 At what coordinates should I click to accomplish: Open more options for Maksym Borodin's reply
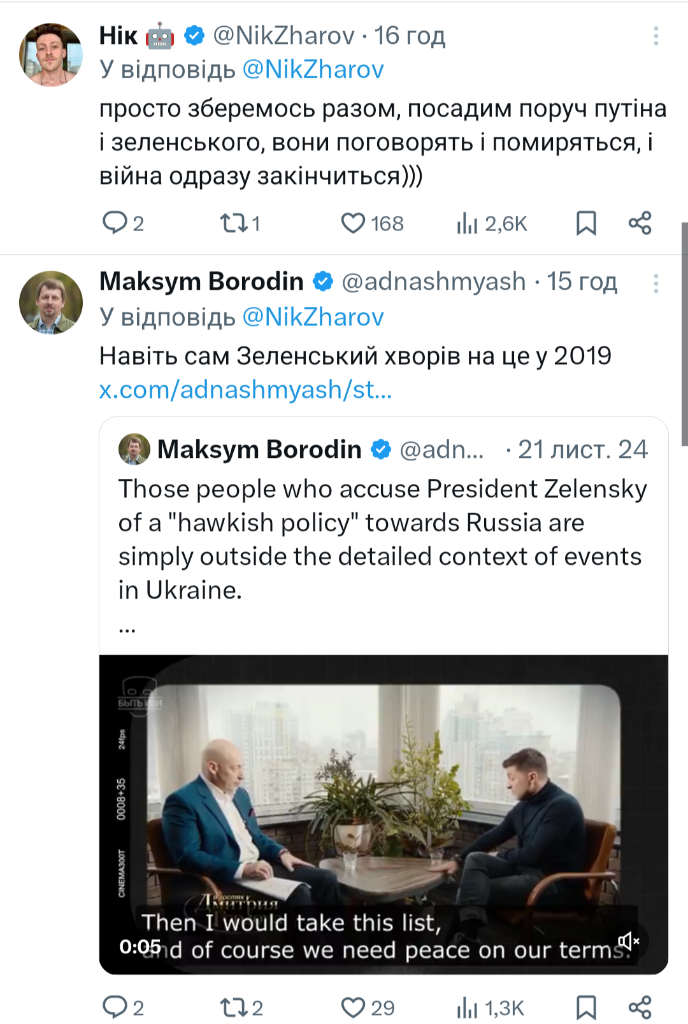click(x=656, y=282)
